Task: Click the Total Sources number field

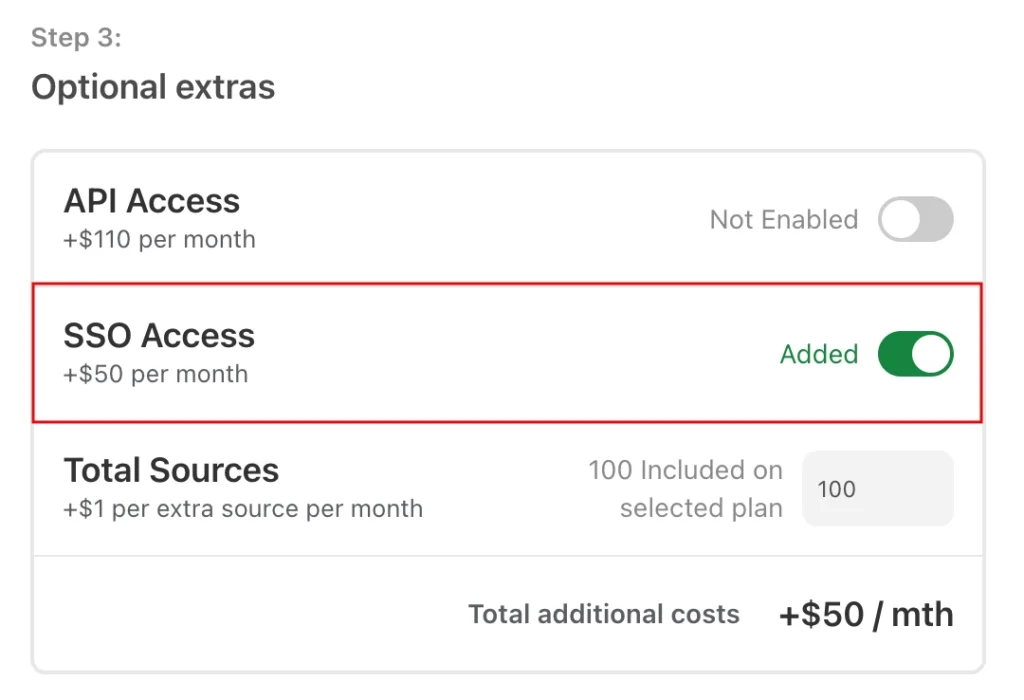Action: (x=877, y=489)
